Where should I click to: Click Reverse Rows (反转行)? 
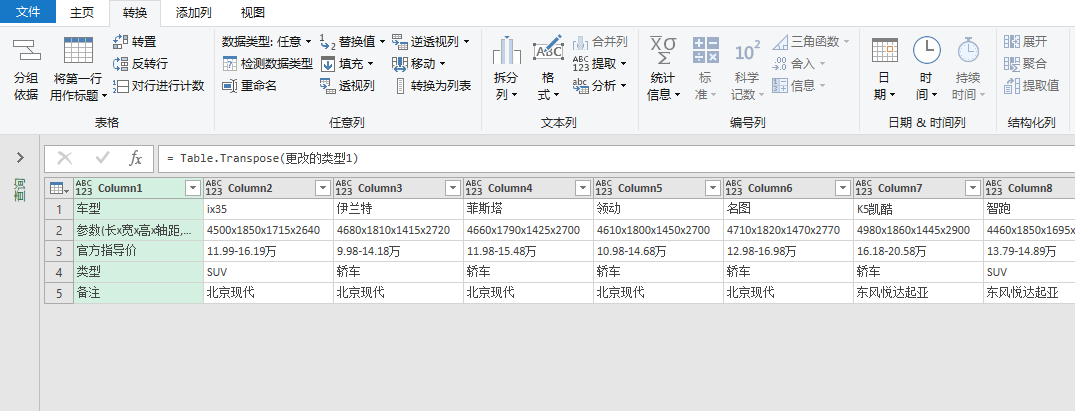pyautogui.click(x=141, y=64)
